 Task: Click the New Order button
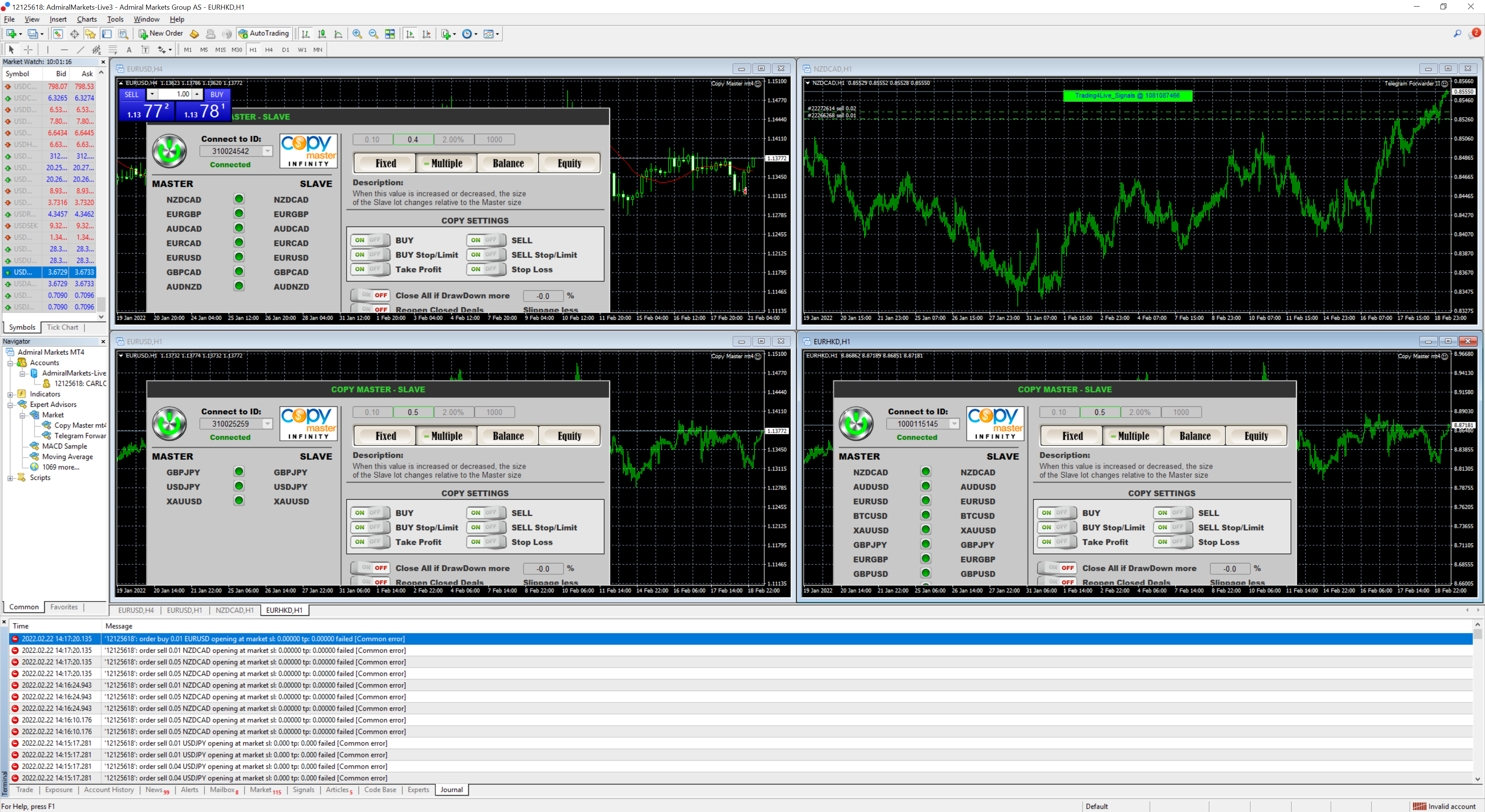pos(161,34)
